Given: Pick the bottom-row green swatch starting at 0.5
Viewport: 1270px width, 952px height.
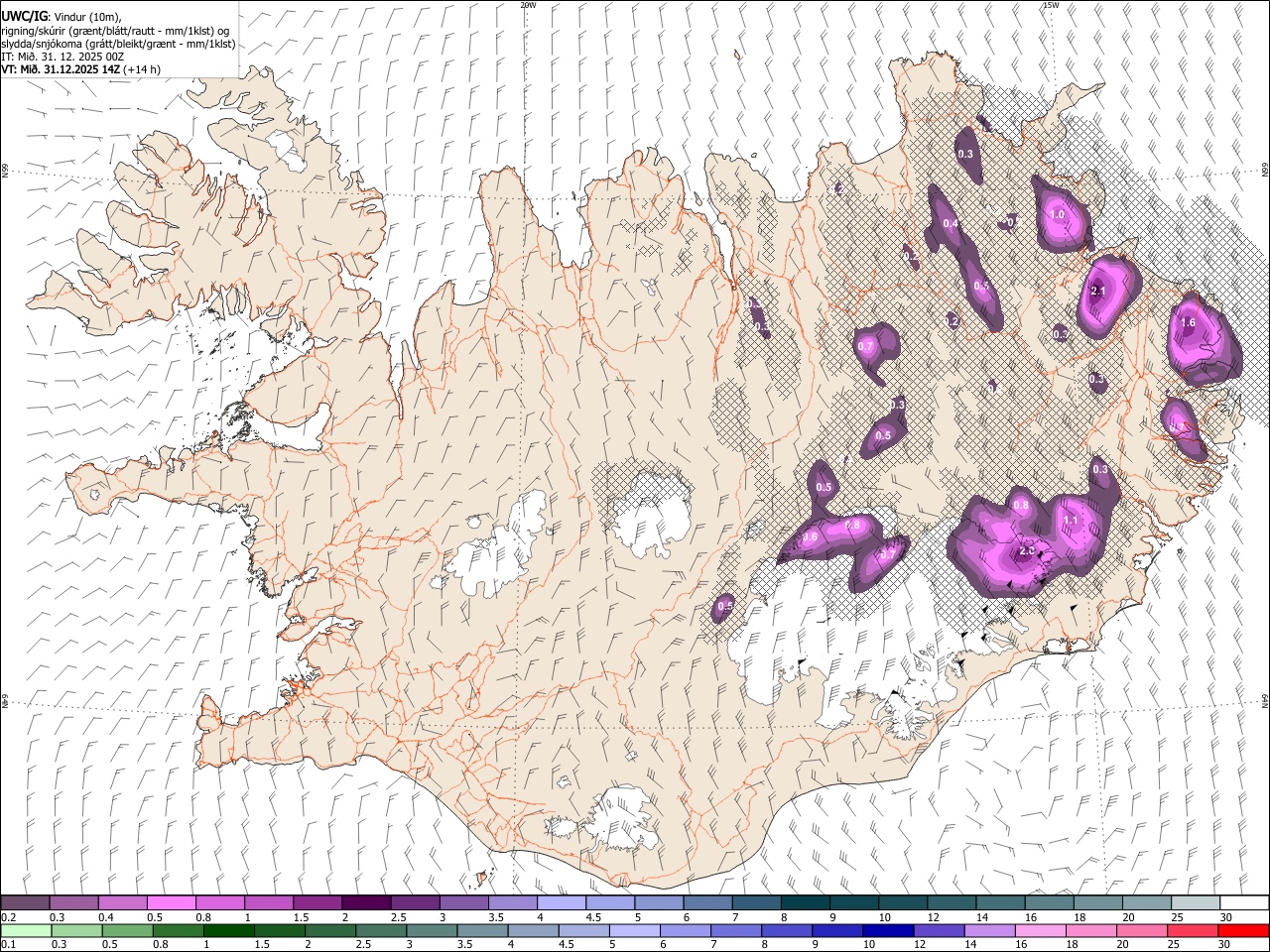Looking at the screenshot, I should 127,931.
